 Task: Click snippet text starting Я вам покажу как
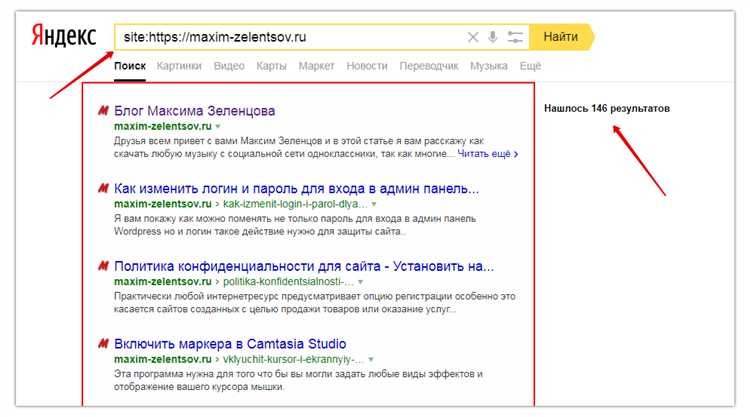(295, 225)
